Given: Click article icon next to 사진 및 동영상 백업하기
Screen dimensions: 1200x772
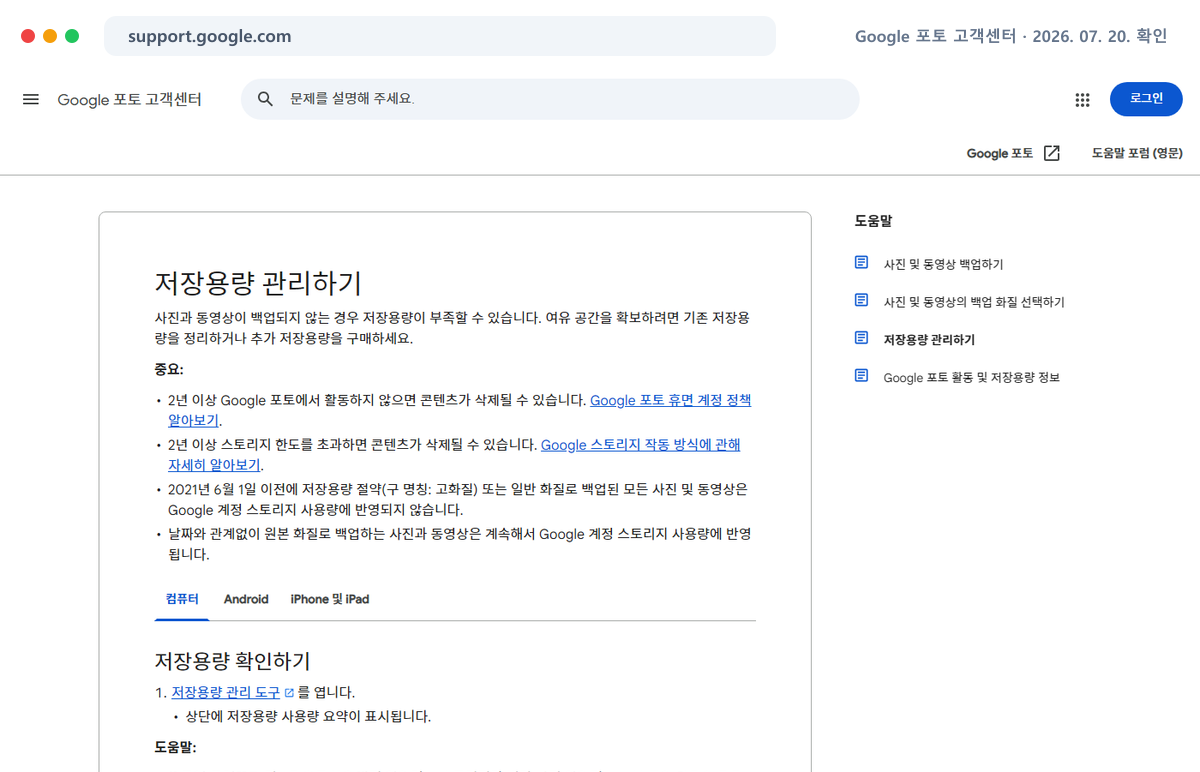Looking at the screenshot, I should [862, 263].
